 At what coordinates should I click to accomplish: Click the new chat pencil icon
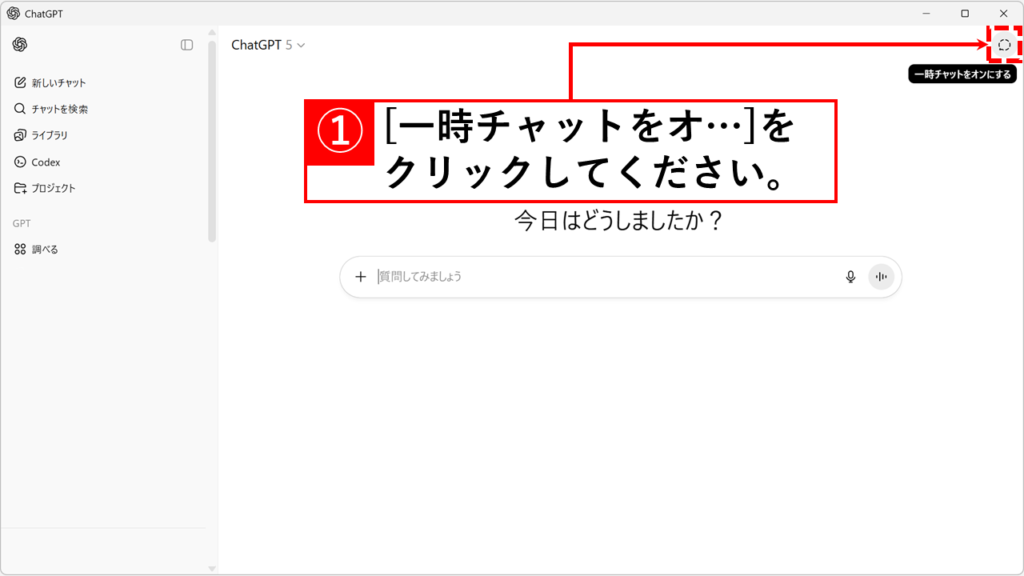[20, 82]
